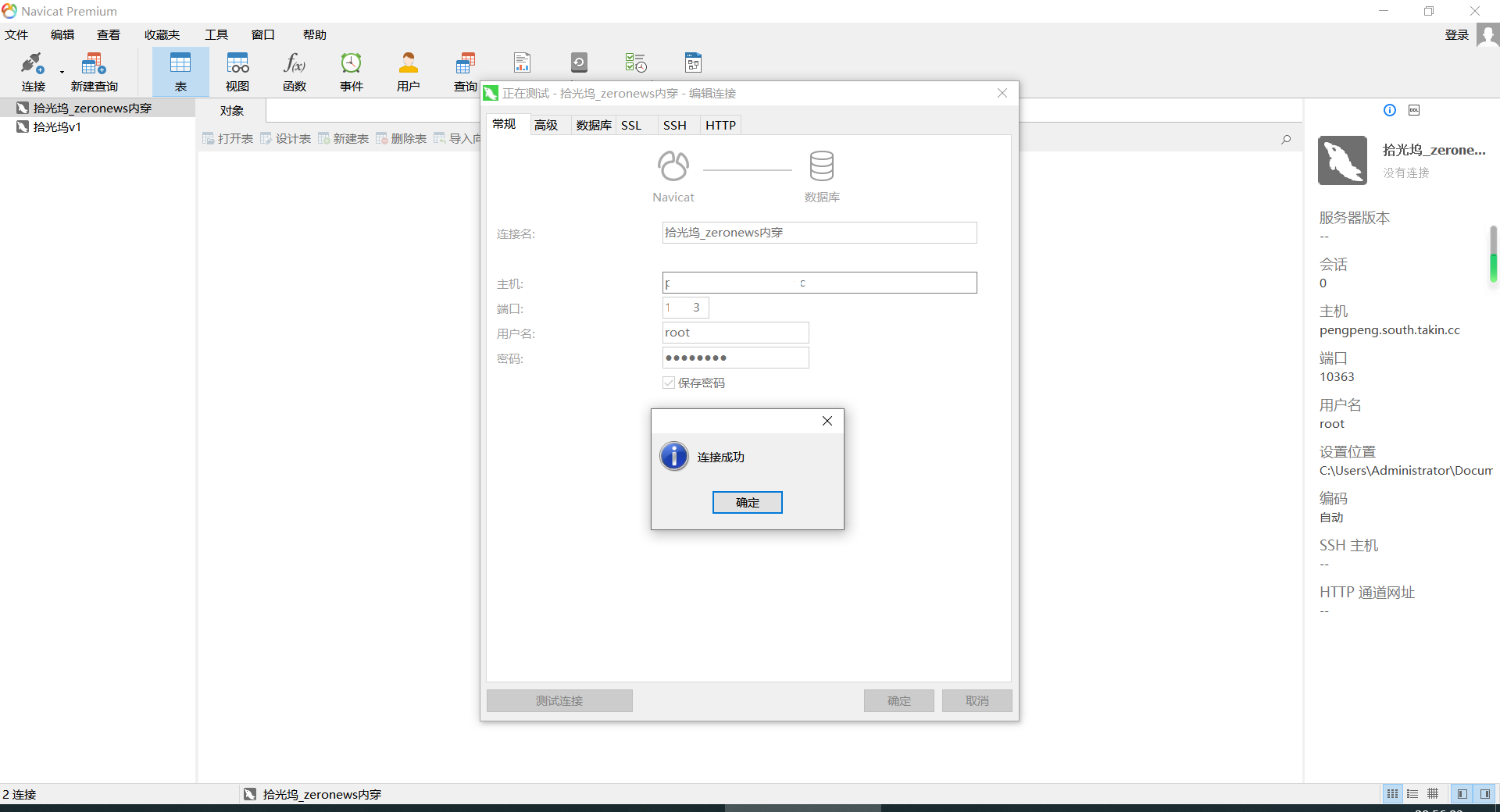1500x812 pixels.
Task: Select the 函数 (Function) toolbar icon
Action: (295, 71)
